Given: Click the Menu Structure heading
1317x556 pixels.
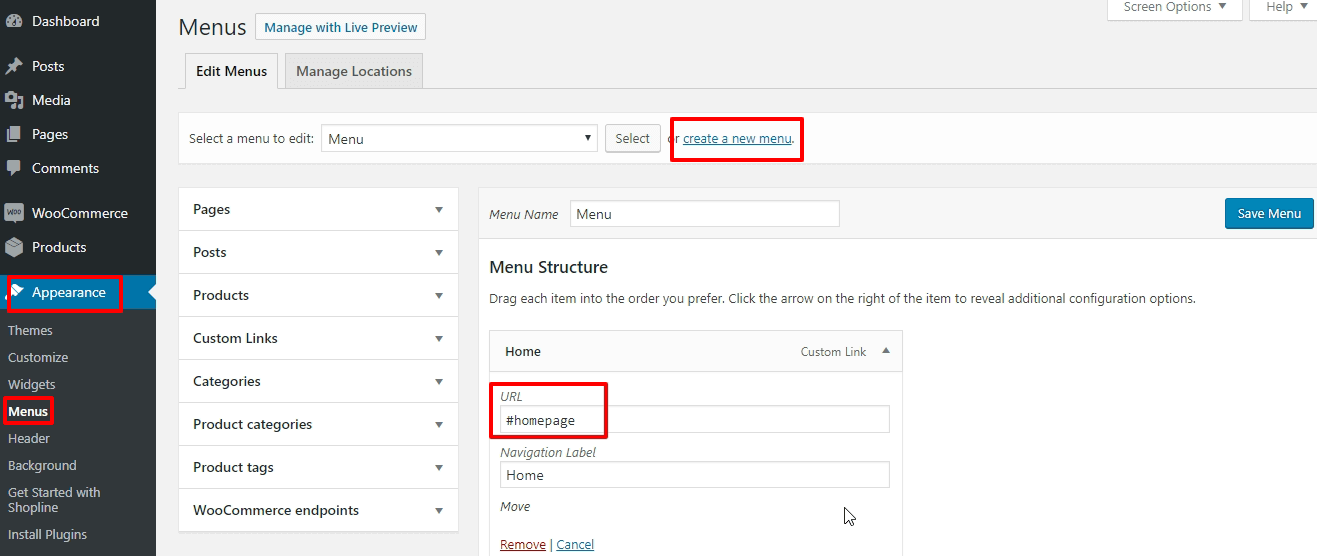Looking at the screenshot, I should [x=548, y=267].
